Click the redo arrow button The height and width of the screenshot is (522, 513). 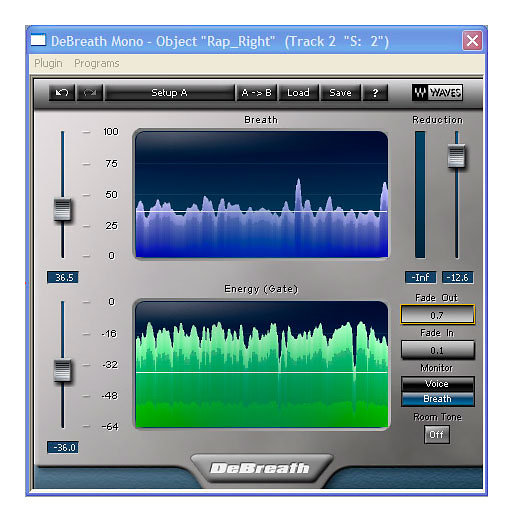pos(90,92)
